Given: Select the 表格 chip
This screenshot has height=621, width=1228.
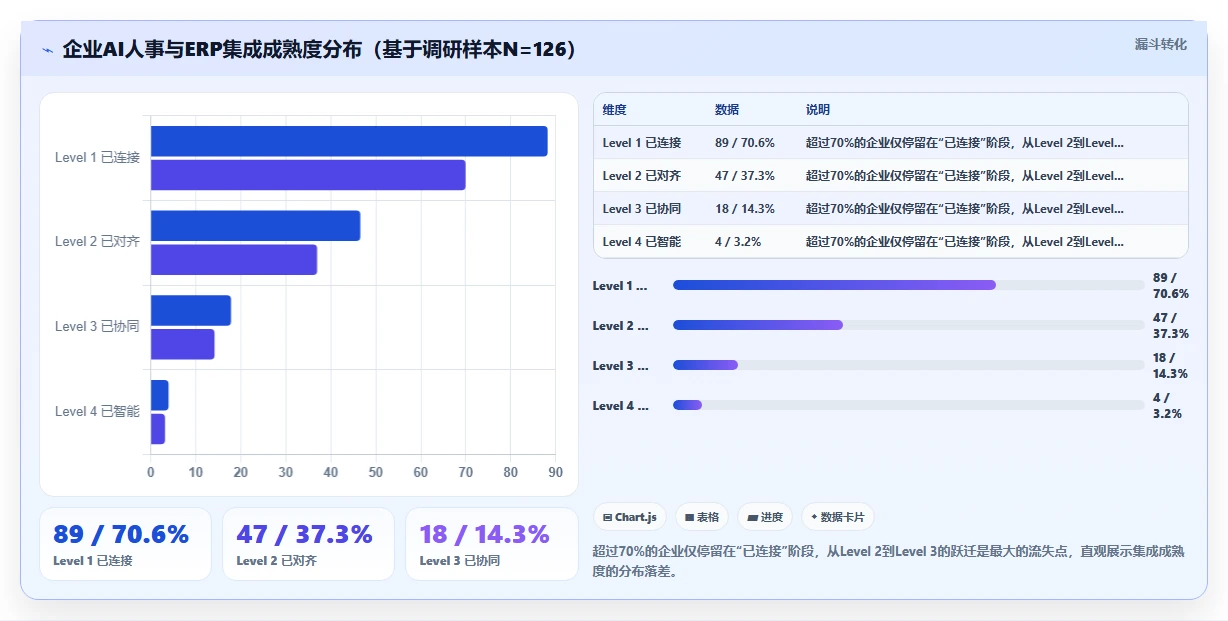Looking at the screenshot, I should (x=702, y=517).
